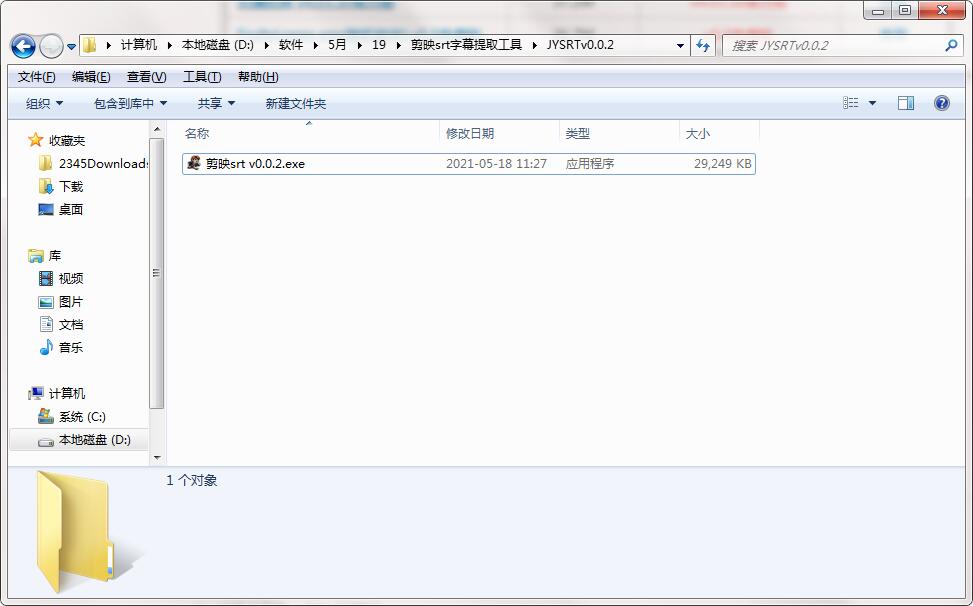Open the 查看(V) menu
Viewport: 973px width, 606px height.
click(x=146, y=77)
